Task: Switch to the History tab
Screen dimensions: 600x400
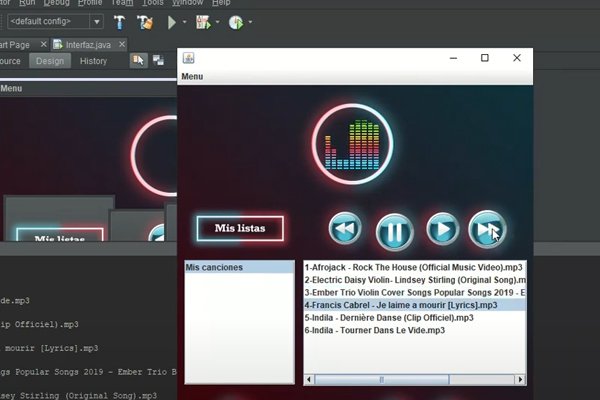Action: pos(93,61)
